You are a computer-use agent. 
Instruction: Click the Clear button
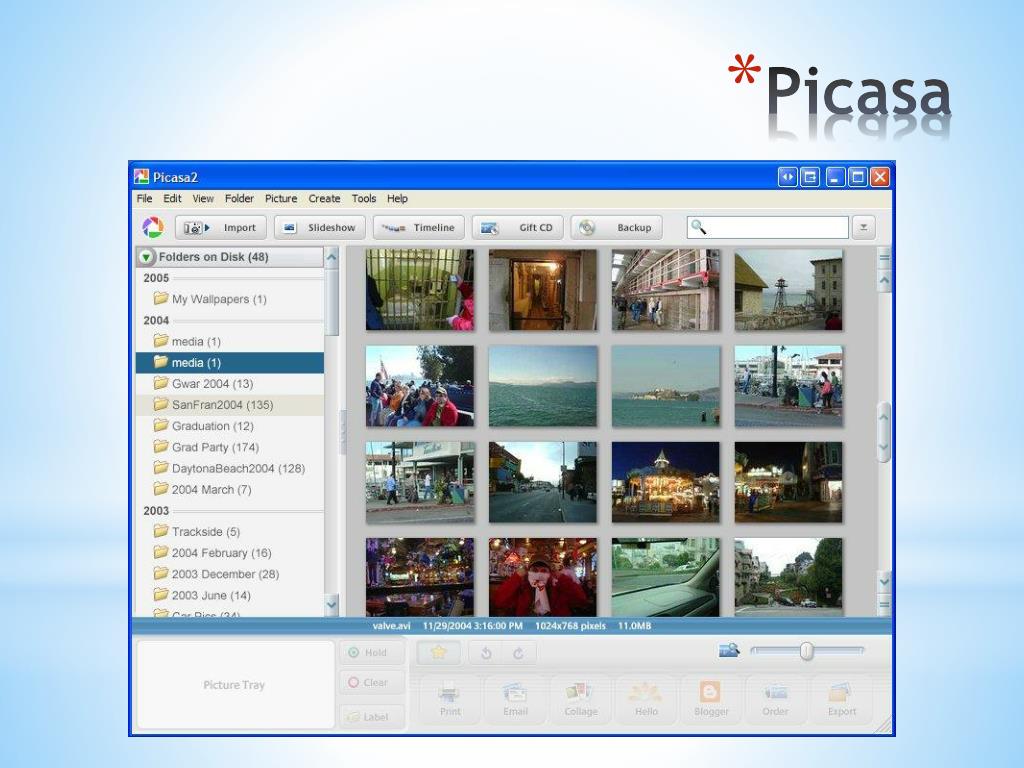[x=372, y=682]
